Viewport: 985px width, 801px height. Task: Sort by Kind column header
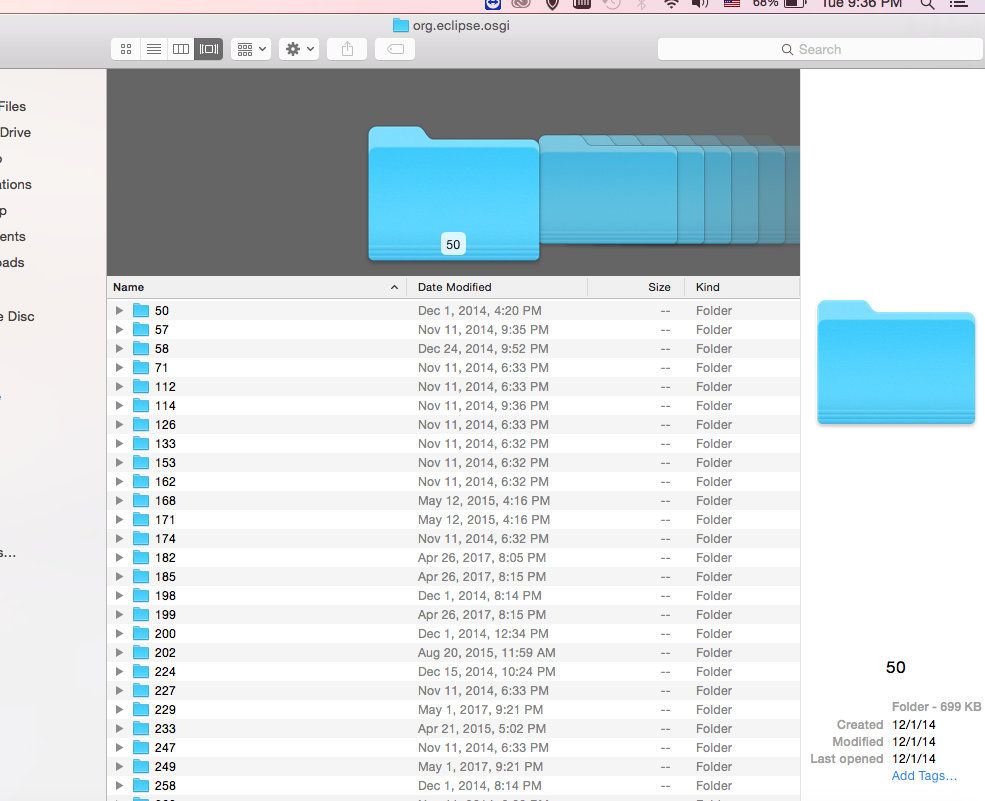point(740,287)
